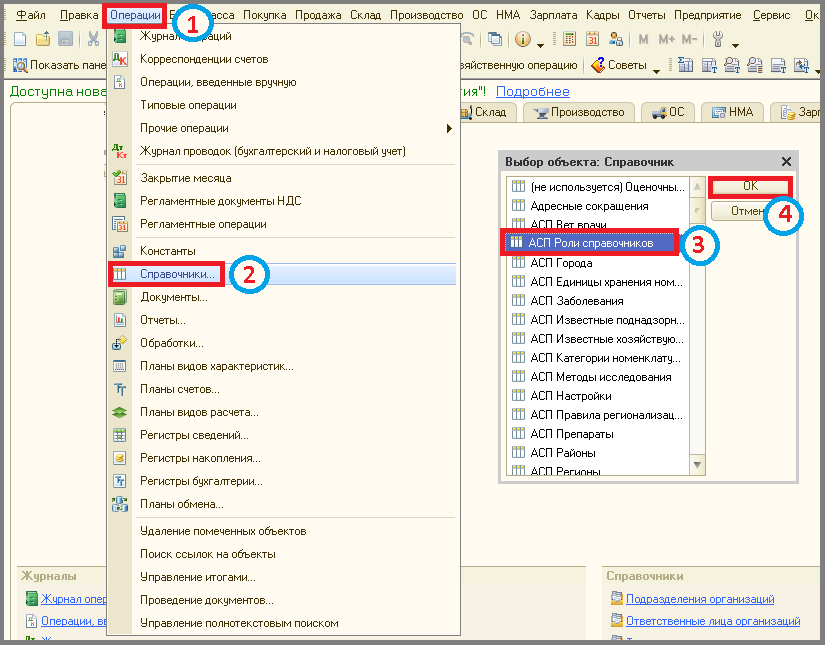The height and width of the screenshot is (645, 825).
Task: Click the cut scissors toolbar icon
Action: coord(94,38)
